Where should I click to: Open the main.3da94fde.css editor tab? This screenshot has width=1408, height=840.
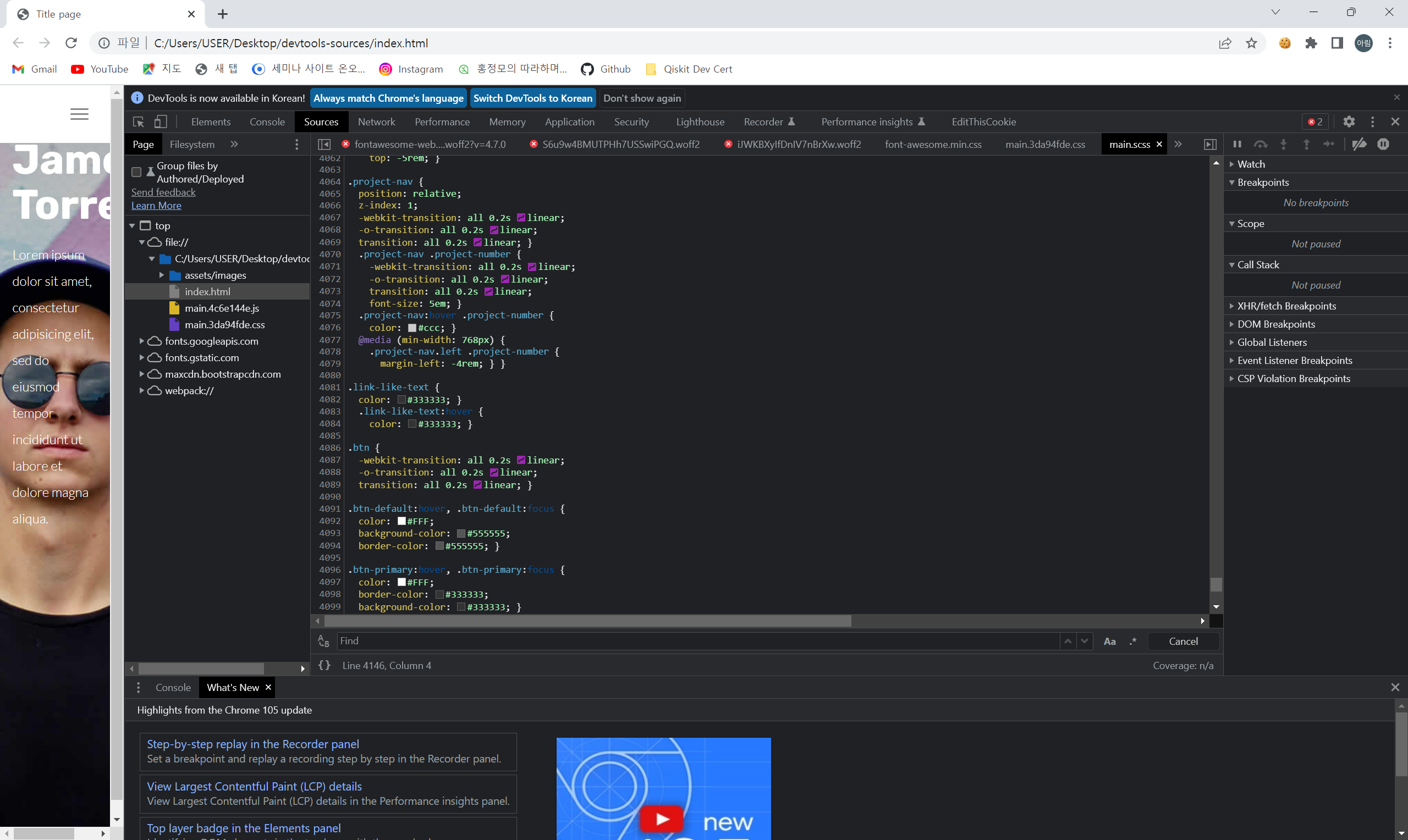click(x=1045, y=145)
